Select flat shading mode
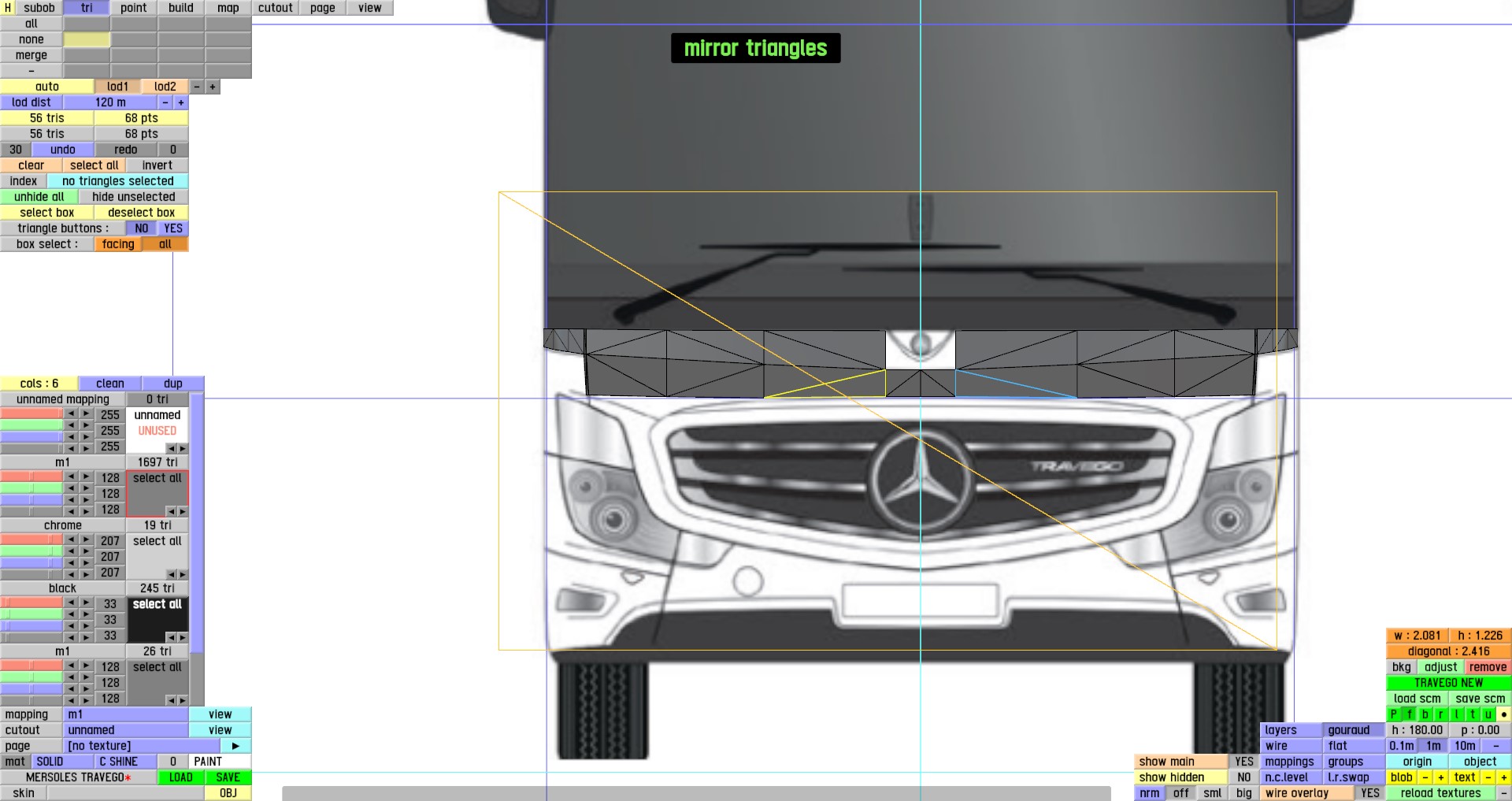This screenshot has width=1512, height=801. 1354,746
